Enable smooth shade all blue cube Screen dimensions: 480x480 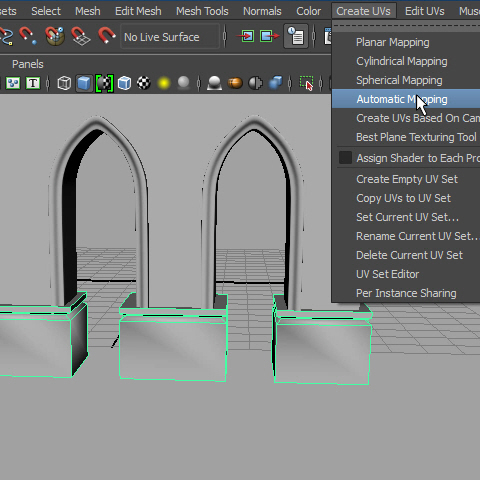[x=84, y=83]
